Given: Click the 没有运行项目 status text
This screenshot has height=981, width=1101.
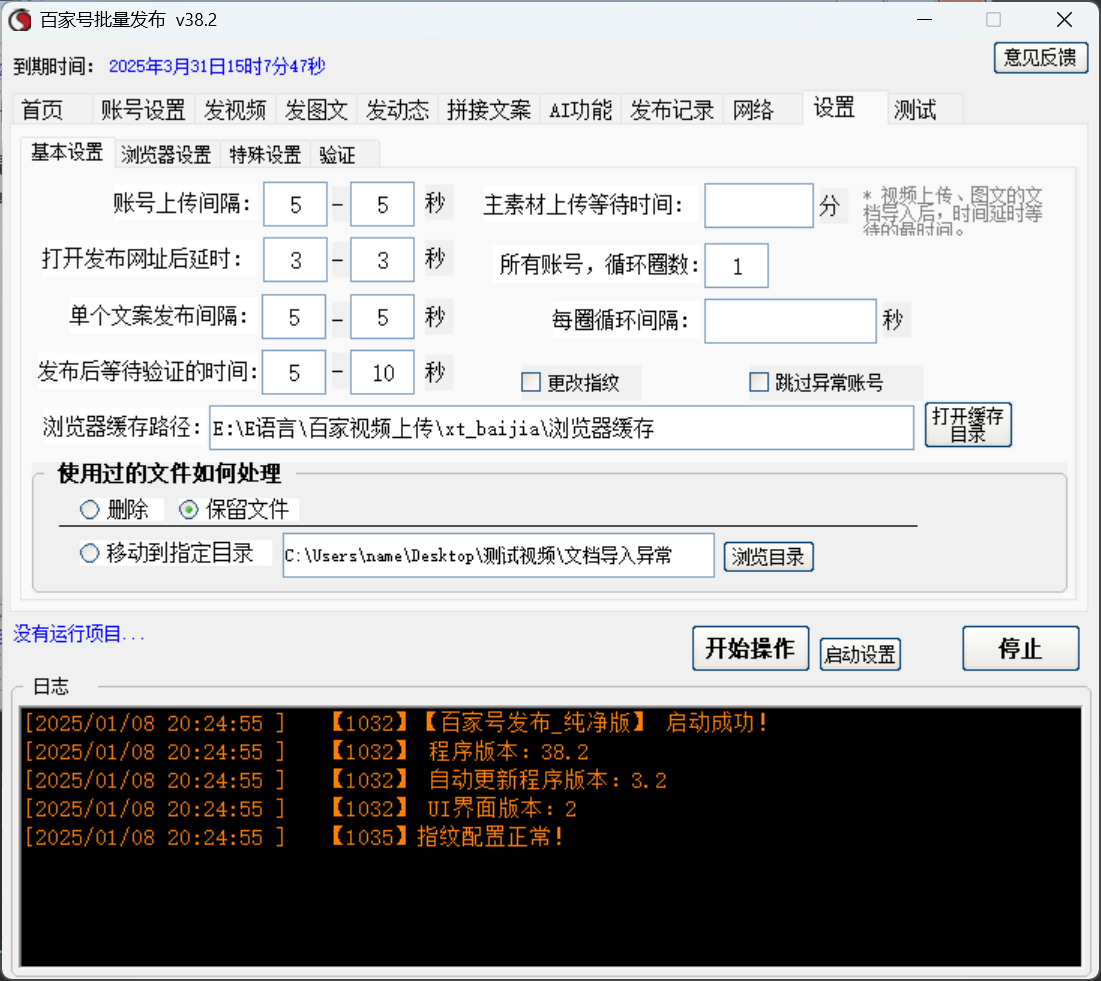Looking at the screenshot, I should click(79, 634).
